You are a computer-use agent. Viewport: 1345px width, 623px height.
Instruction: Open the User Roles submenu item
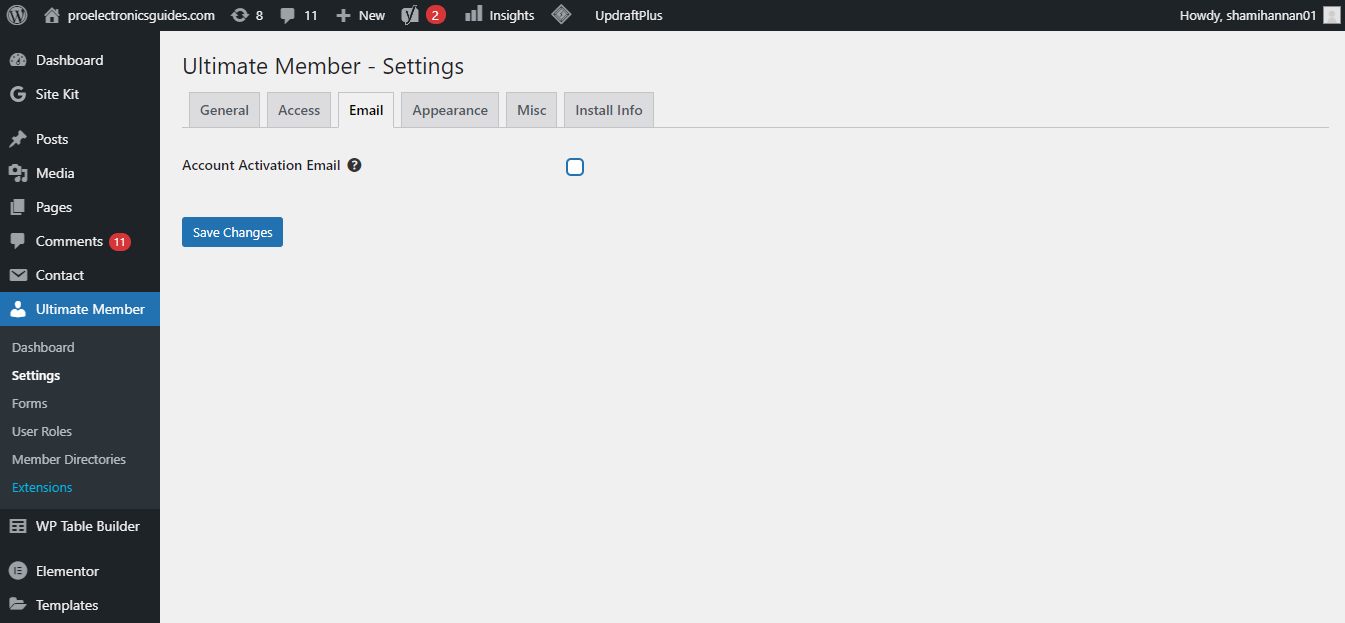(42, 431)
